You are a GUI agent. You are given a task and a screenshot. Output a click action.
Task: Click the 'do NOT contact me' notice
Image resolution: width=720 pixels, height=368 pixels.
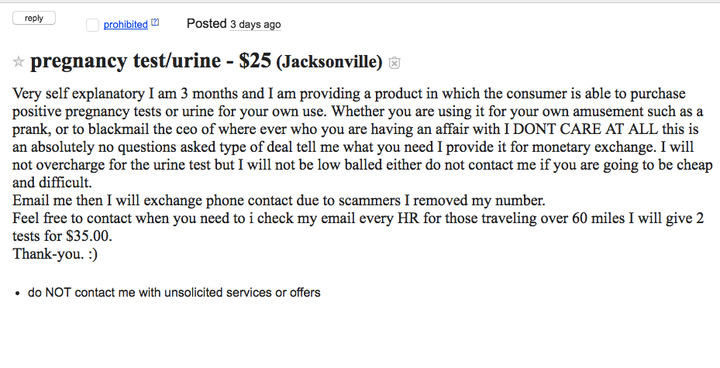[174, 293]
